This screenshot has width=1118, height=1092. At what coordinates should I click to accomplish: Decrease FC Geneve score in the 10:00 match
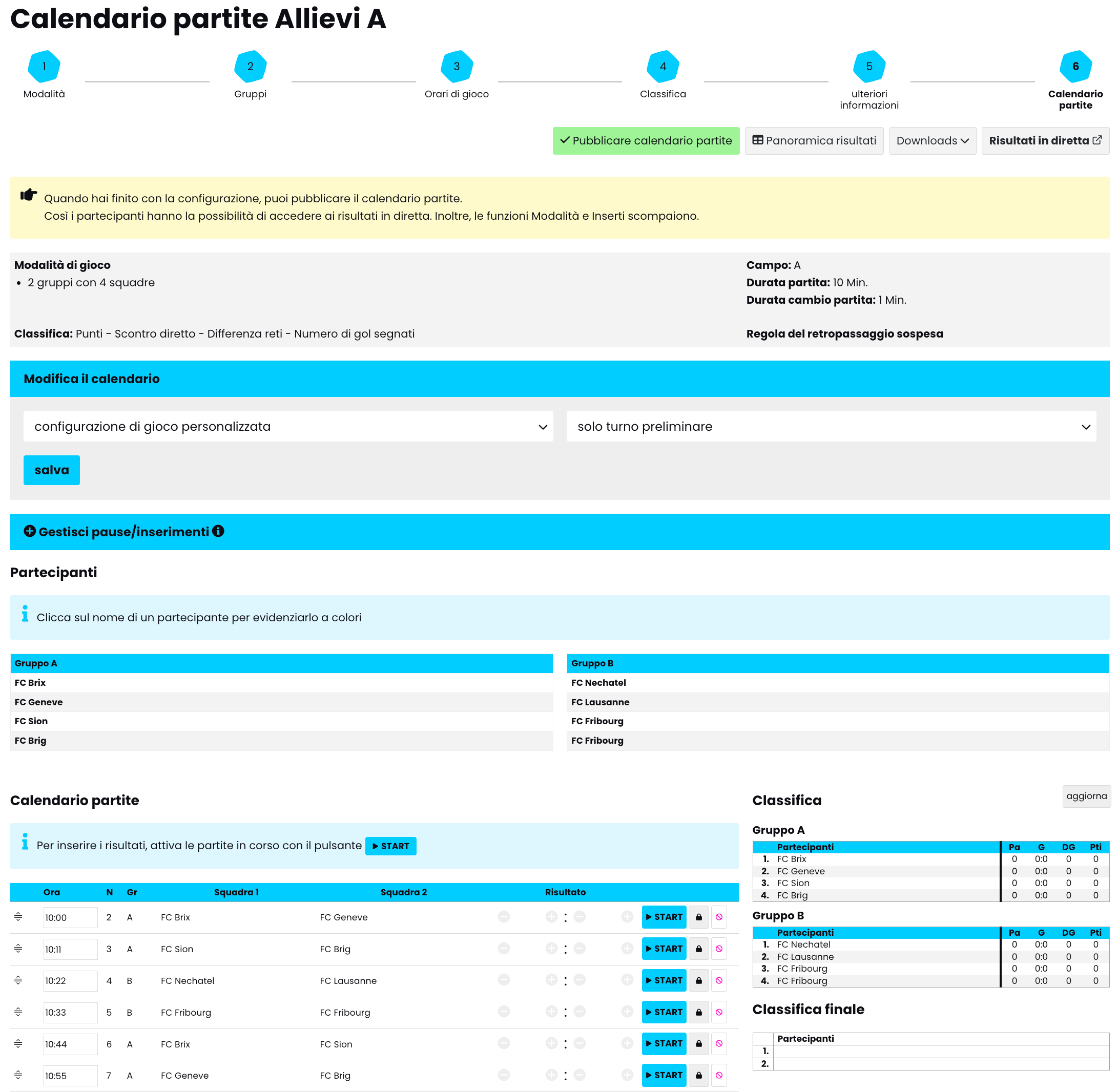[579, 917]
